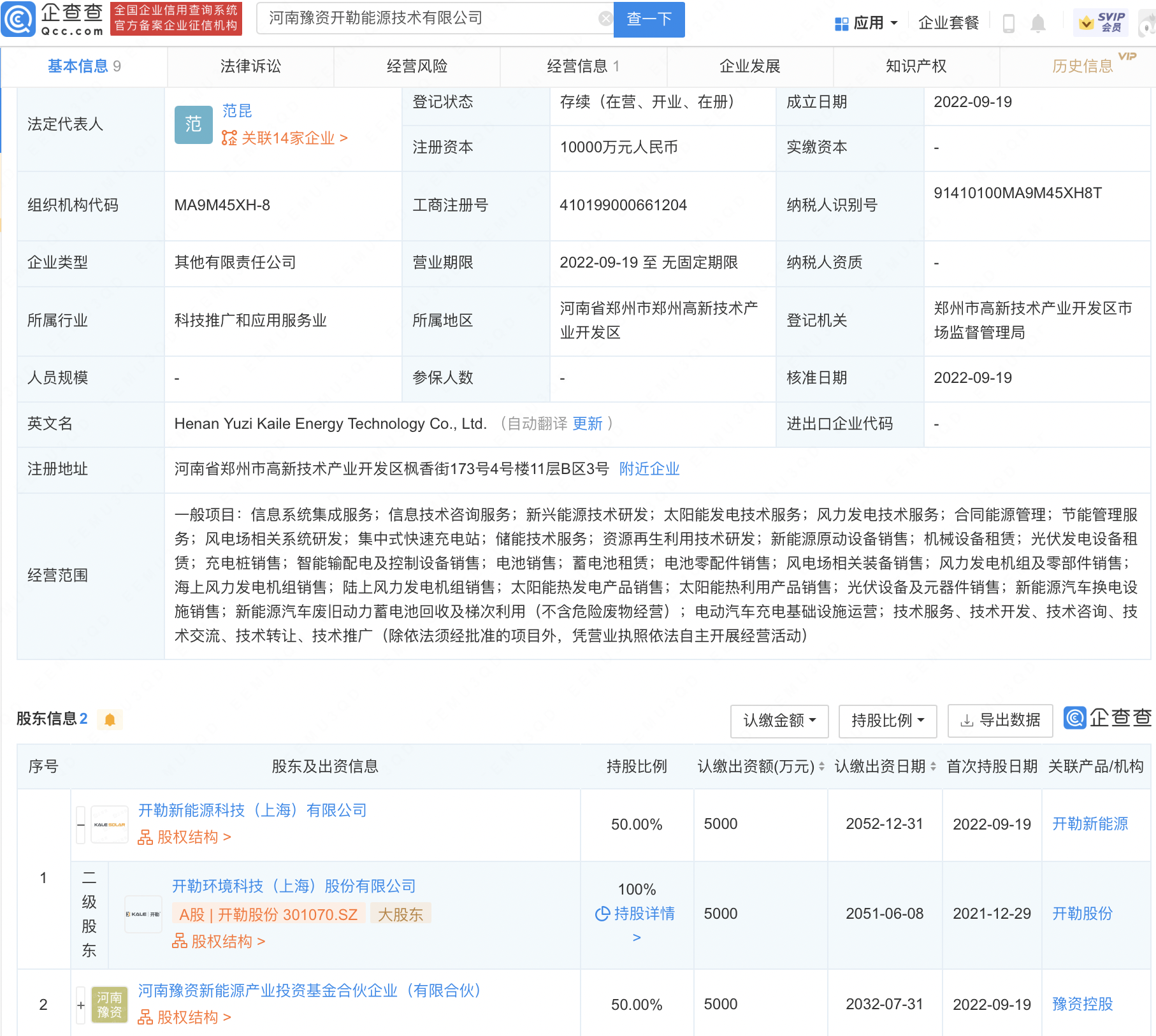The image size is (1156, 1036).
Task: Open 关联14家企业 link
Action: point(284,138)
